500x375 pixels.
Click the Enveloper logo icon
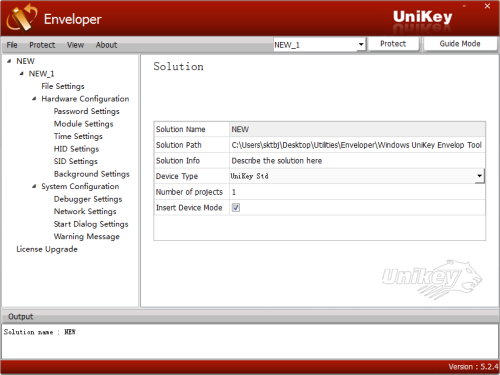[22, 18]
